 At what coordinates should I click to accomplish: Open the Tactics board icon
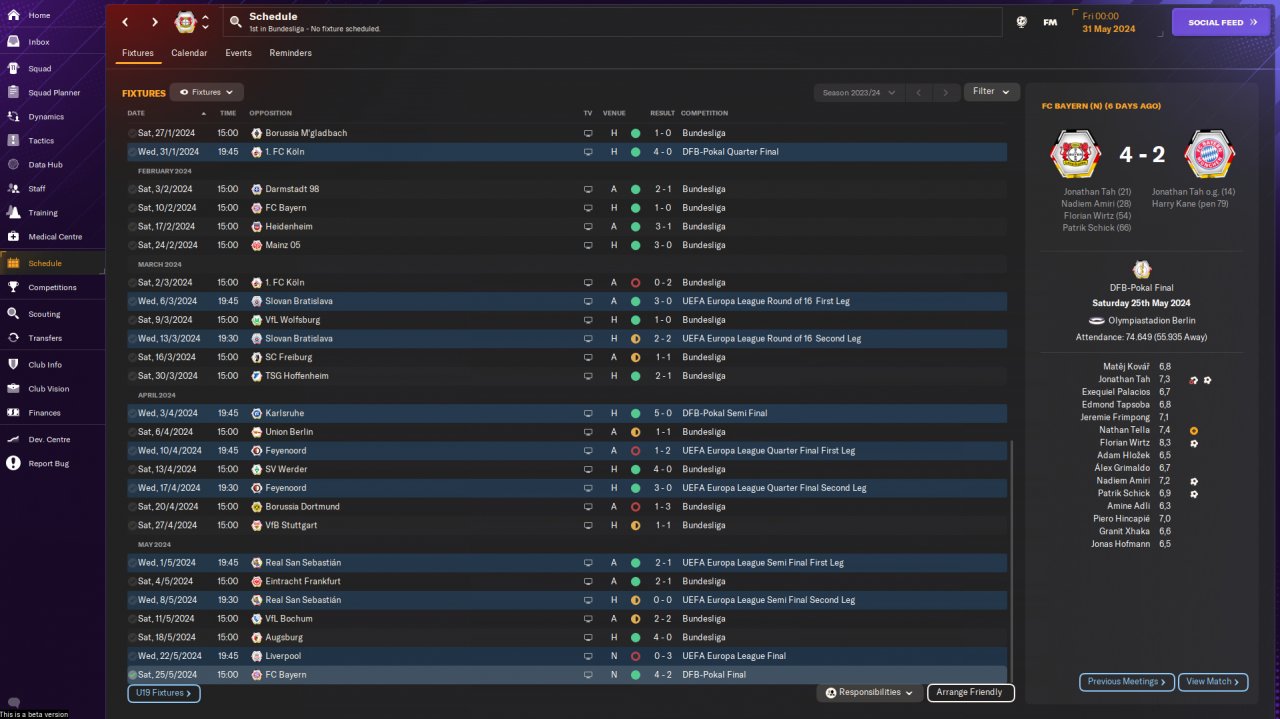tap(13, 140)
